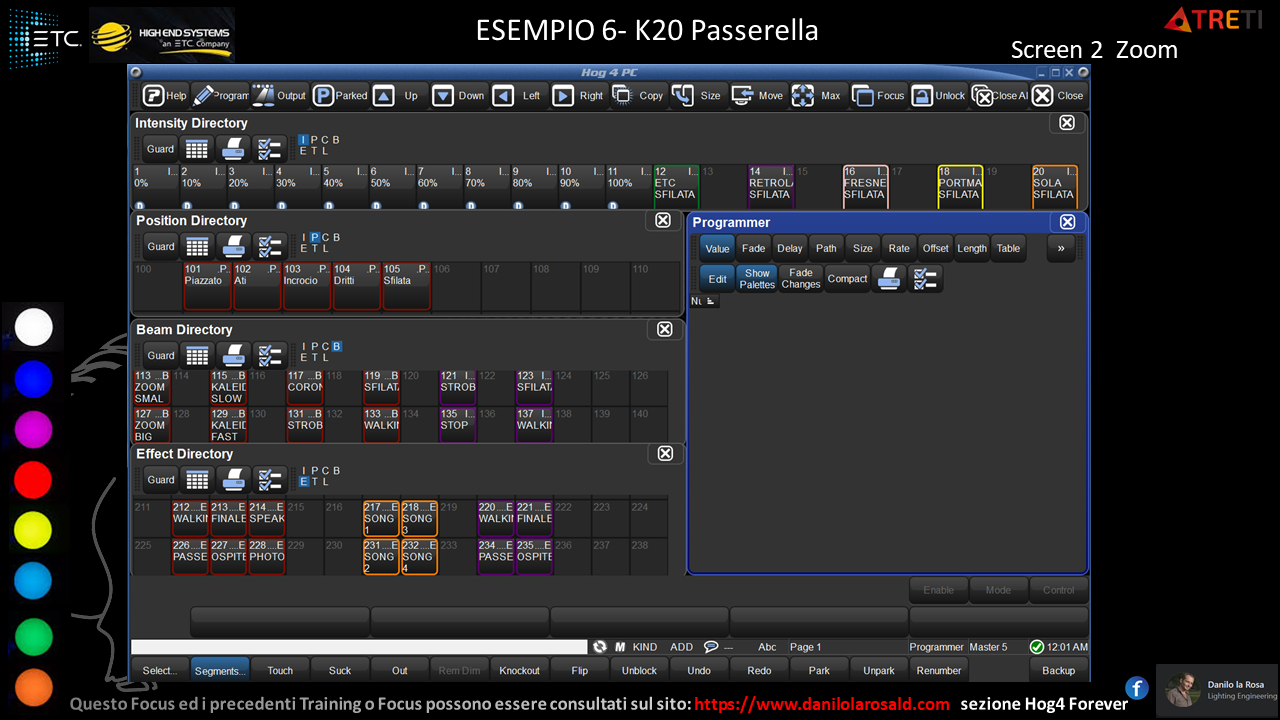This screenshot has width=1280, height=720.
Task: Open configure options in Beam Directory
Action: 269,355
